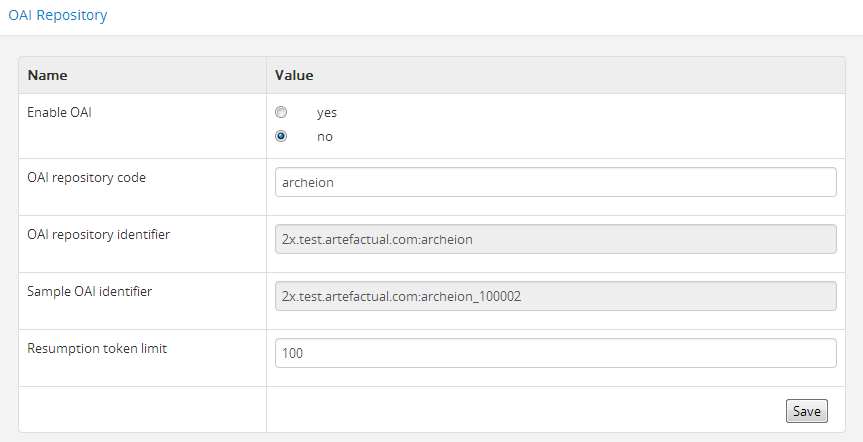Image resolution: width=863 pixels, height=442 pixels.
Task: Click the empty cell left of Save
Action: point(142,410)
